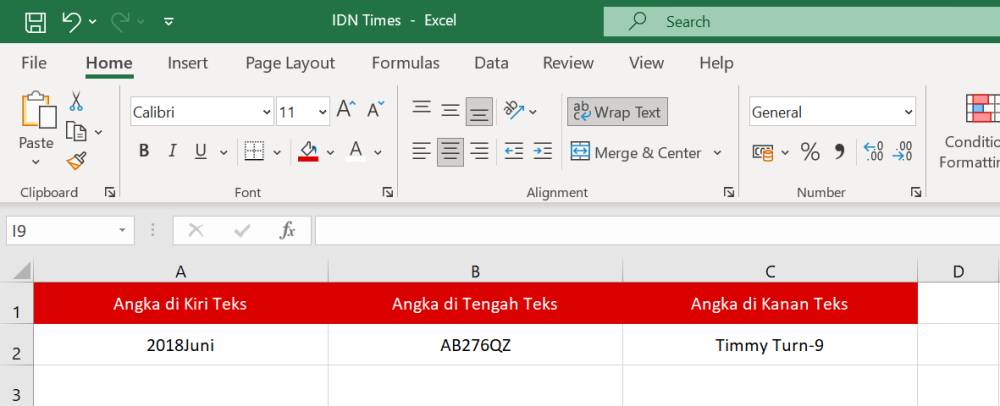Decrease the indent

pyautogui.click(x=513, y=152)
